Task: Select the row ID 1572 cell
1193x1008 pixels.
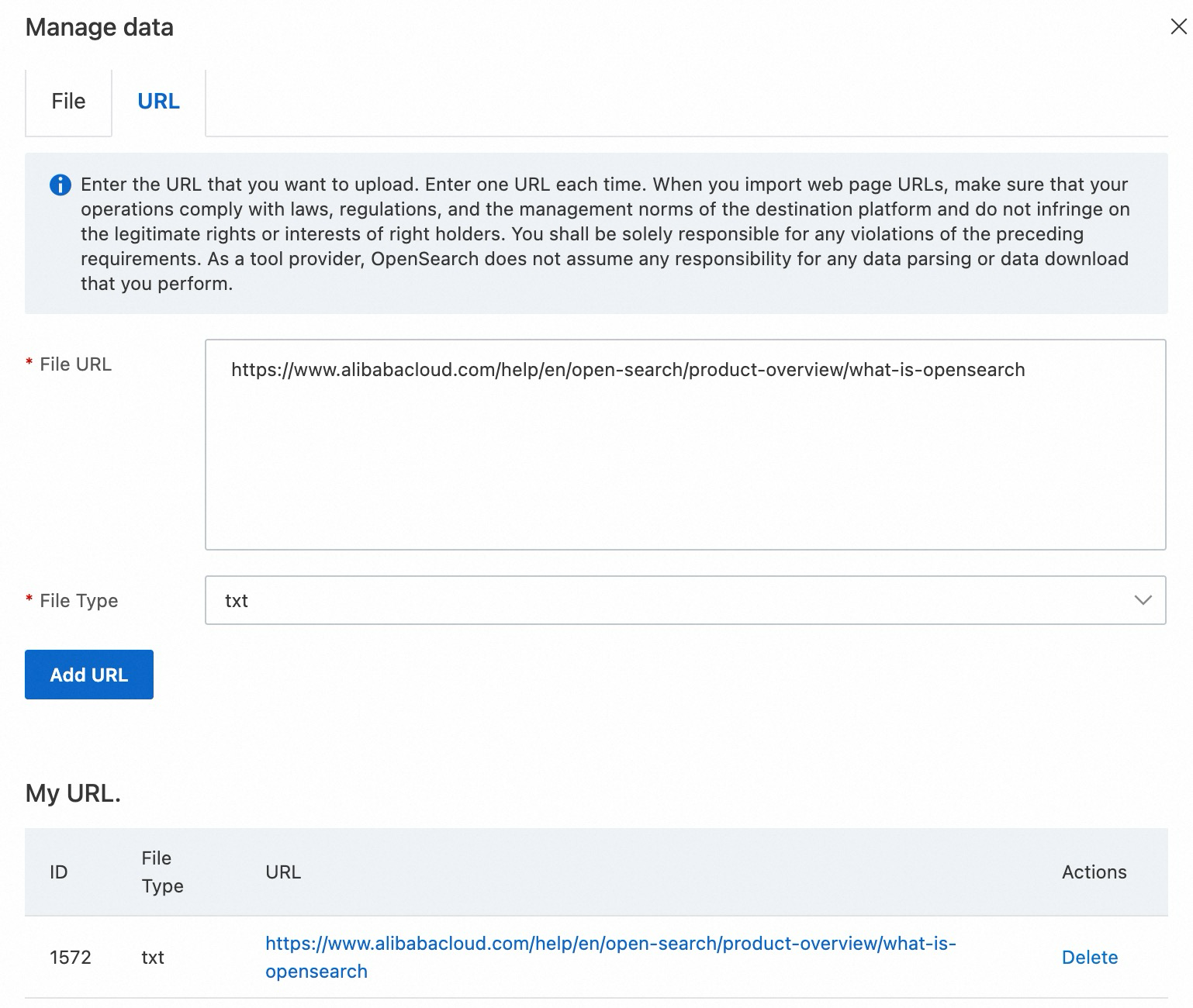Action: (x=71, y=958)
